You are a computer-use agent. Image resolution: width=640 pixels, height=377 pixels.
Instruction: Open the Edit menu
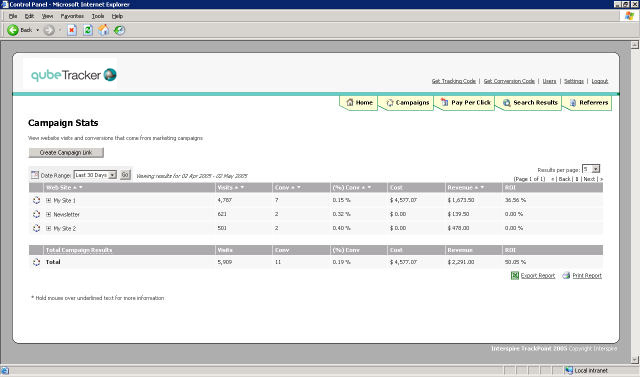pyautogui.click(x=29, y=16)
